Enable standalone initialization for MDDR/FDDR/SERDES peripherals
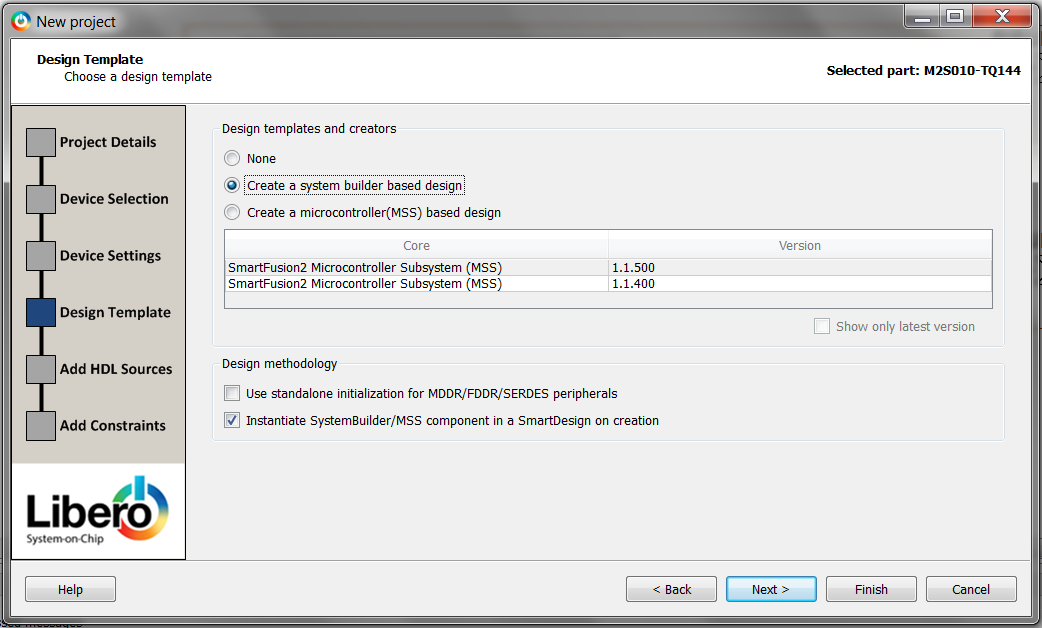Viewport: 1042px width, 628px height. 232,394
